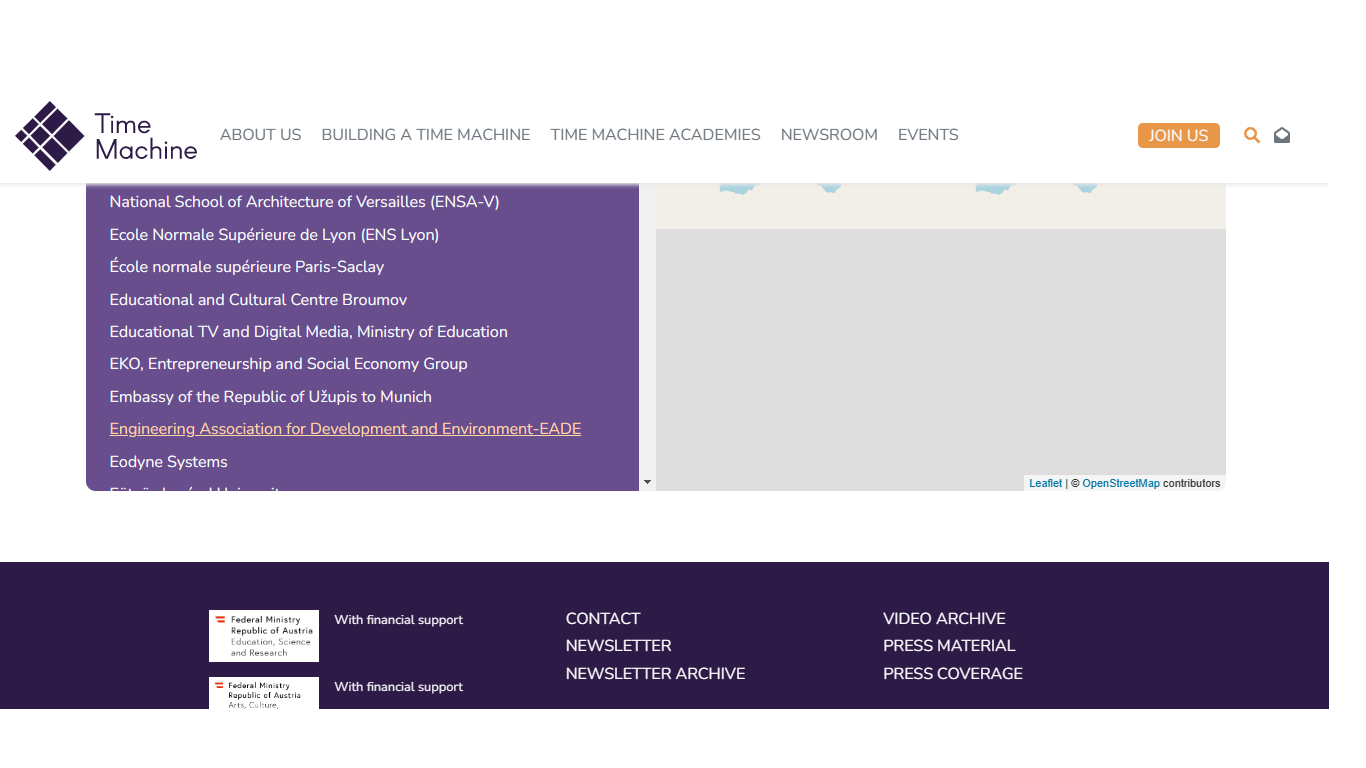Click the Time Machine logo
This screenshot has width=1366, height=768.
click(x=106, y=136)
